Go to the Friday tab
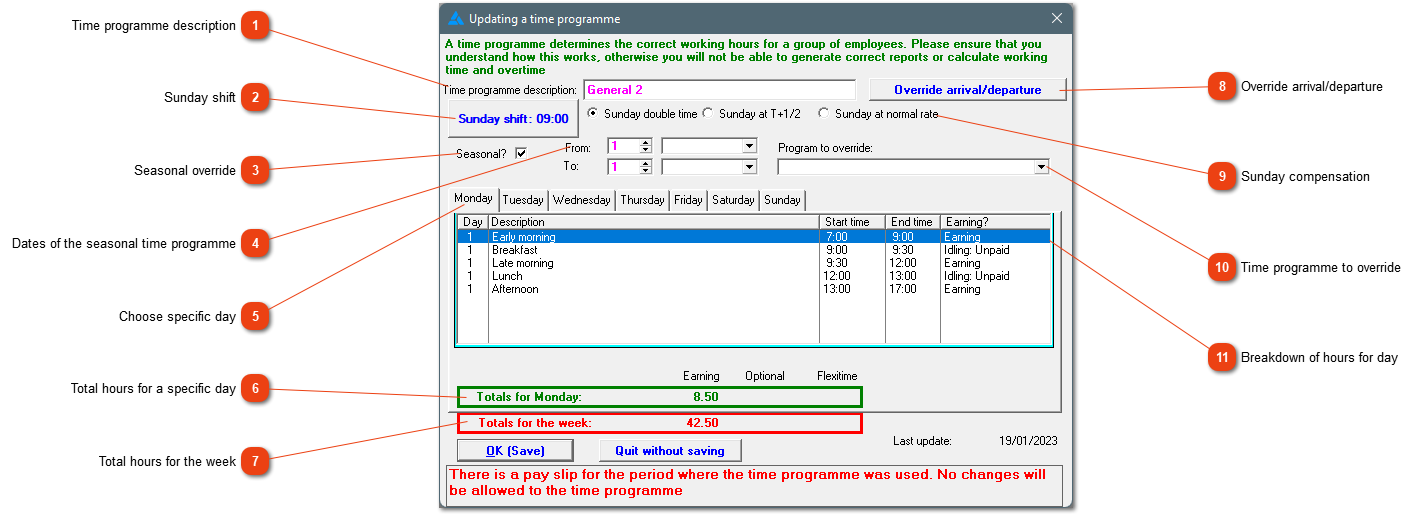Image resolution: width=1417 pixels, height=516 pixels. [688, 200]
